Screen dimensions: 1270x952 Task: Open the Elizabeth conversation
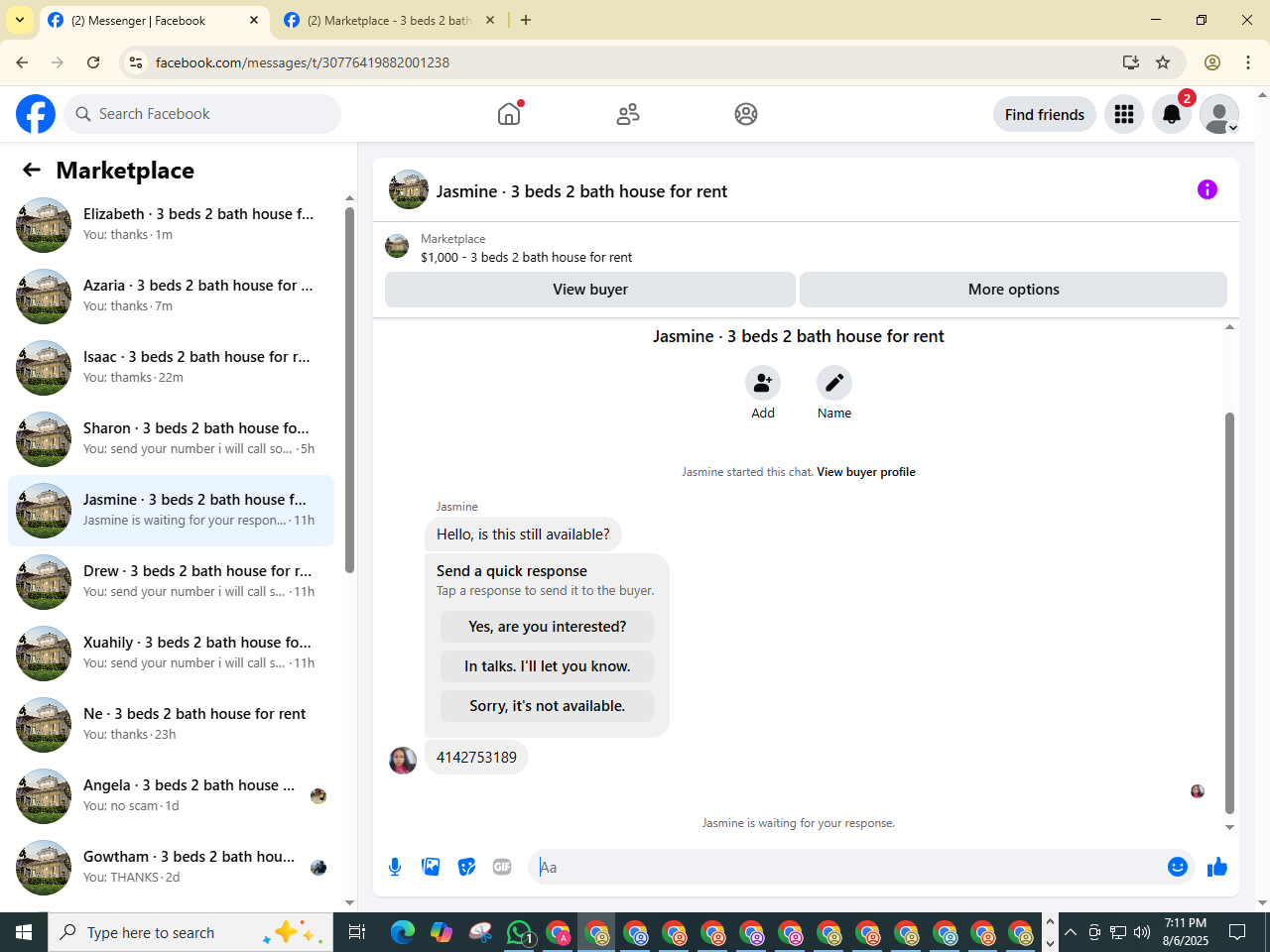[171, 225]
